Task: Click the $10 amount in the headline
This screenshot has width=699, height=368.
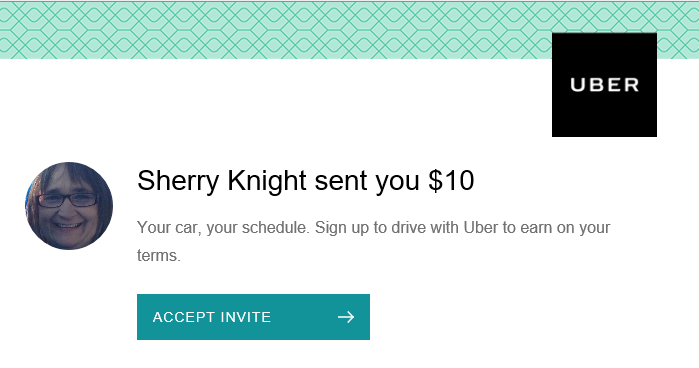Action: 451,181
